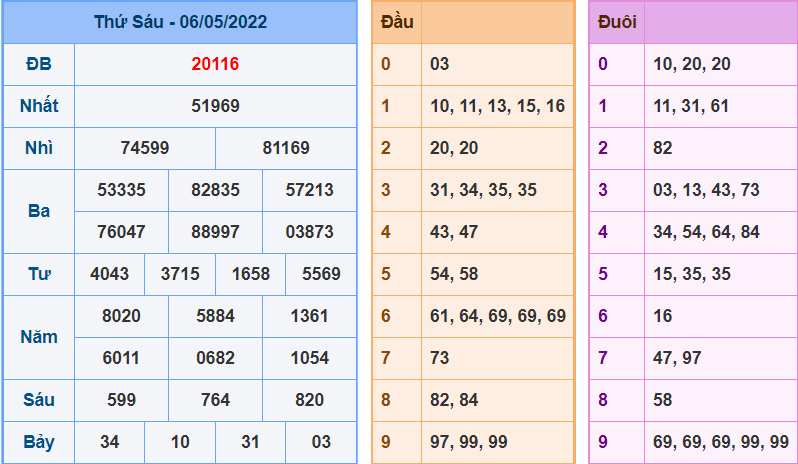Image resolution: width=798 pixels, height=464 pixels.
Task: Select the number 1054
Action: [309, 358]
